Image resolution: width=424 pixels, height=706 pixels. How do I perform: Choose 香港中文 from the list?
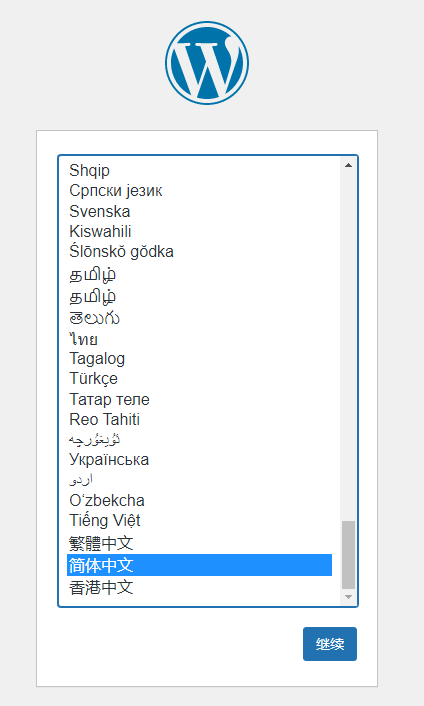click(199, 587)
